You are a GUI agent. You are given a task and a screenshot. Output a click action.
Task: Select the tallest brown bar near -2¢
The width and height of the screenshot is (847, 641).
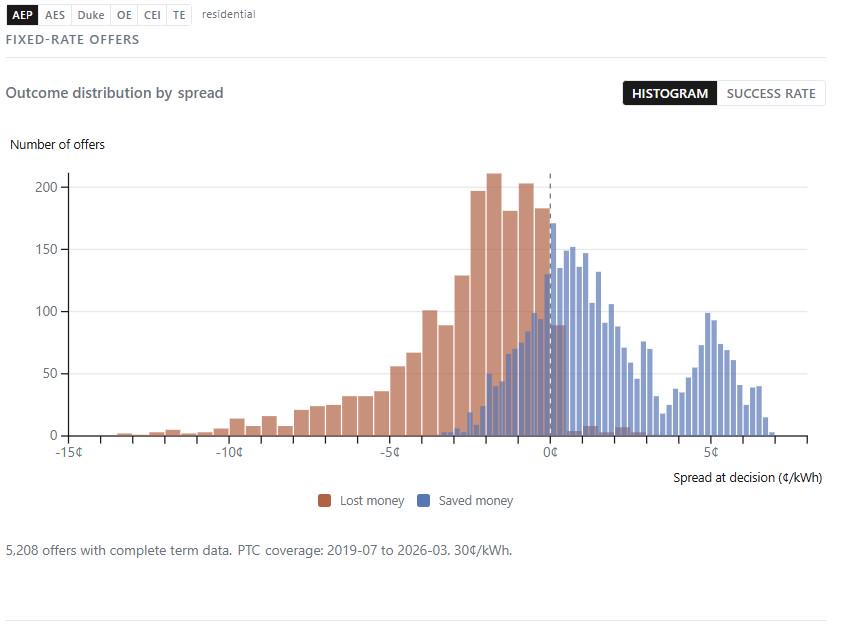pos(491,300)
